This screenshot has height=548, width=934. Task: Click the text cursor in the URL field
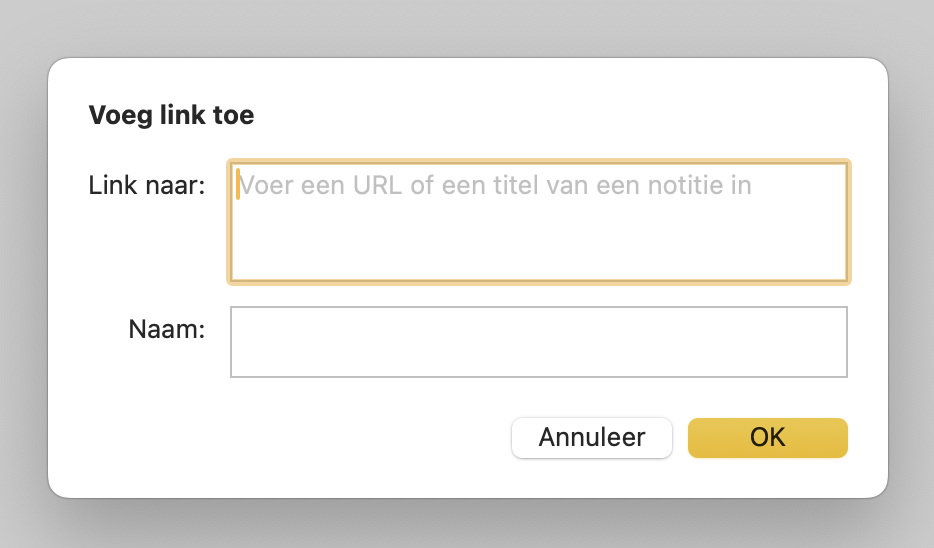click(x=237, y=185)
